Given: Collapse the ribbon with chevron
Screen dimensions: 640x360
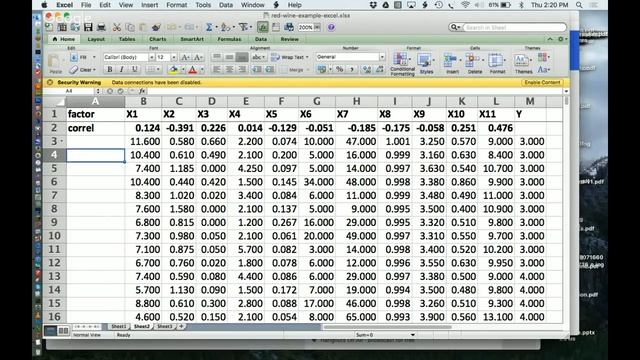Looking at the screenshot, I should click(x=550, y=39).
